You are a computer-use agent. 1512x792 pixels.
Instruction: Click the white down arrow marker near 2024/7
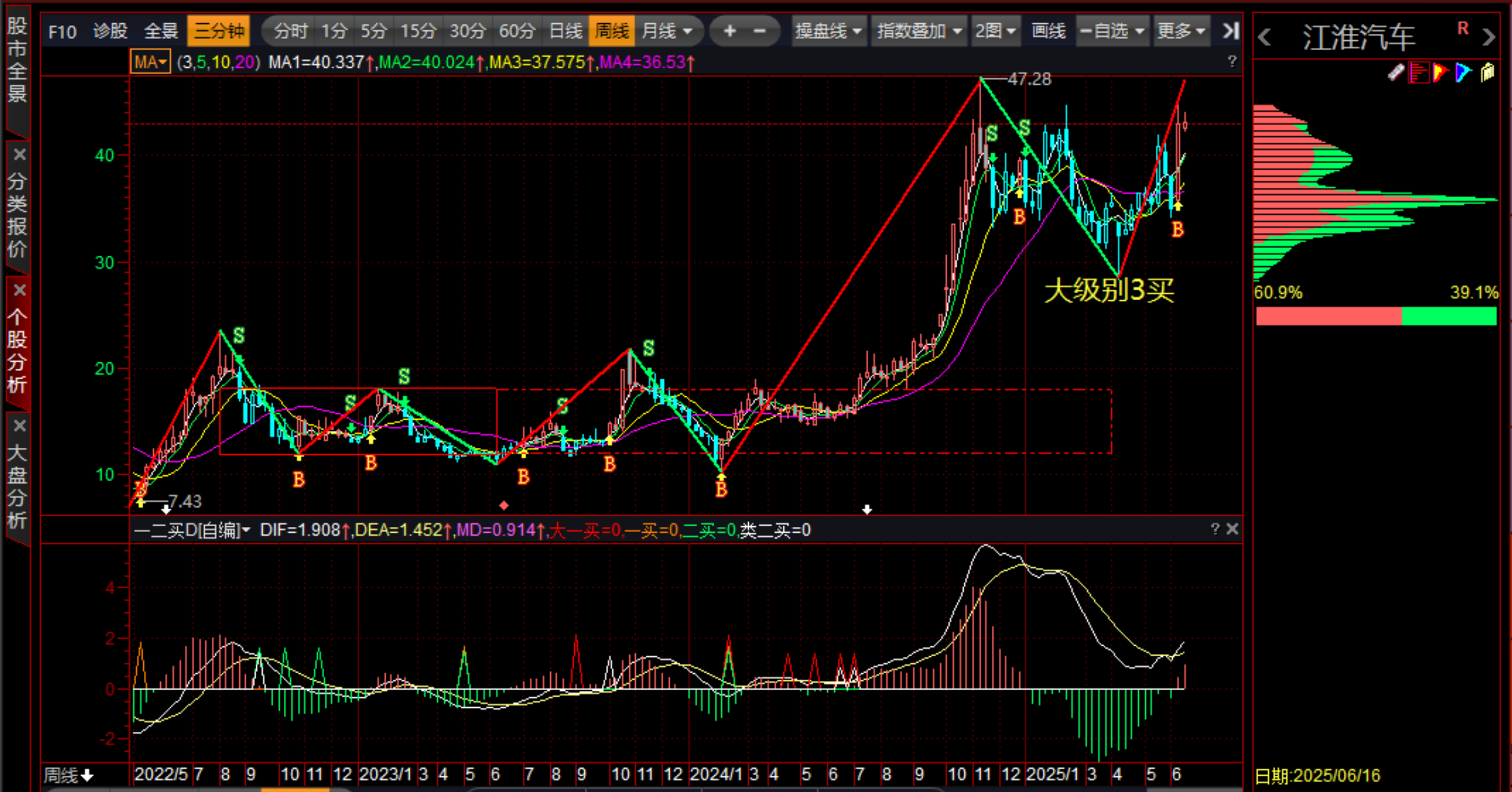tap(867, 509)
